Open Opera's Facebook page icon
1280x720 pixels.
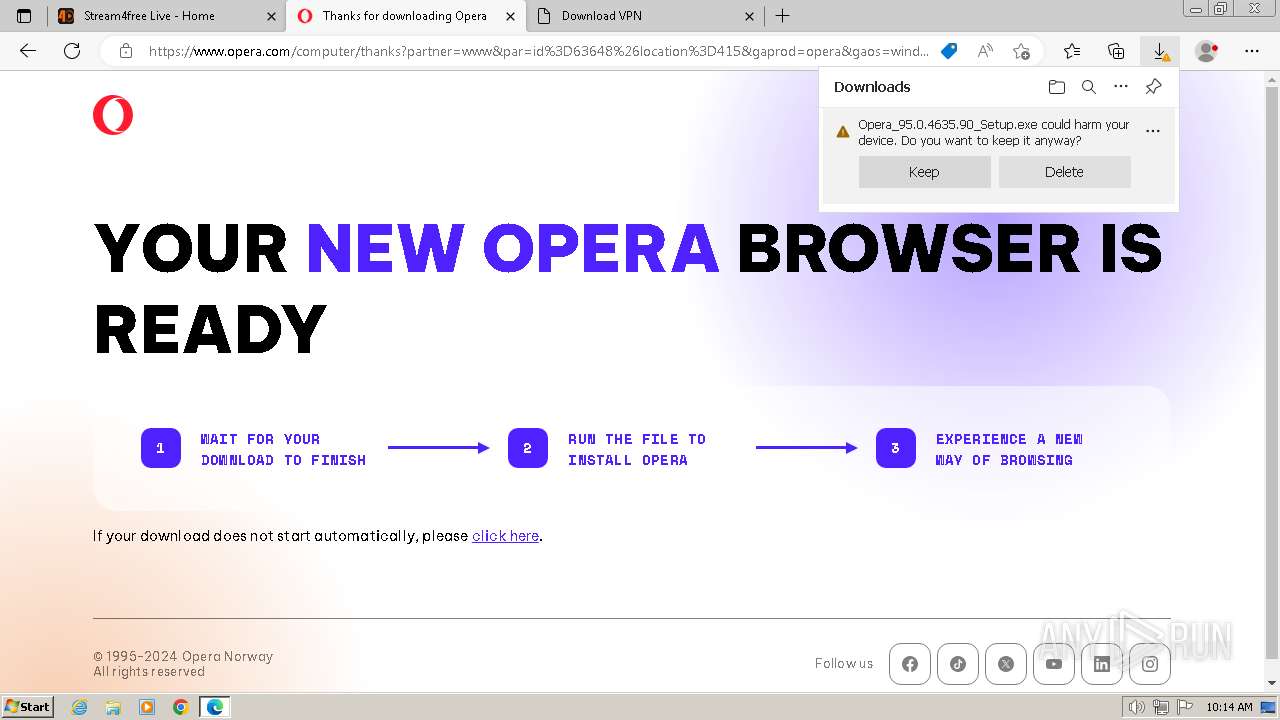(910, 664)
